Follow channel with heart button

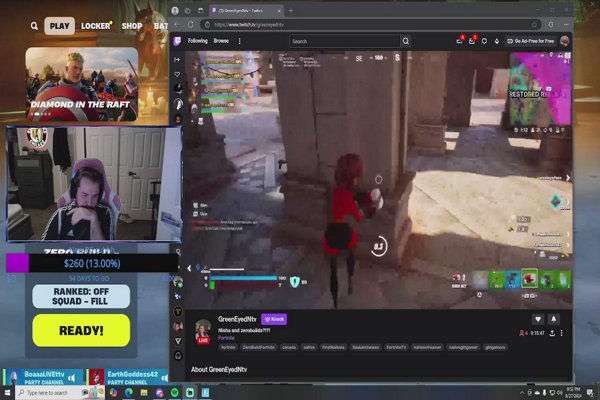pos(538,319)
